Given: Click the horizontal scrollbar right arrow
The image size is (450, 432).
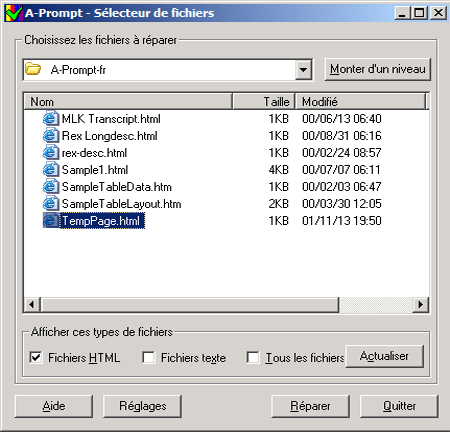Looking at the screenshot, I should (421, 304).
